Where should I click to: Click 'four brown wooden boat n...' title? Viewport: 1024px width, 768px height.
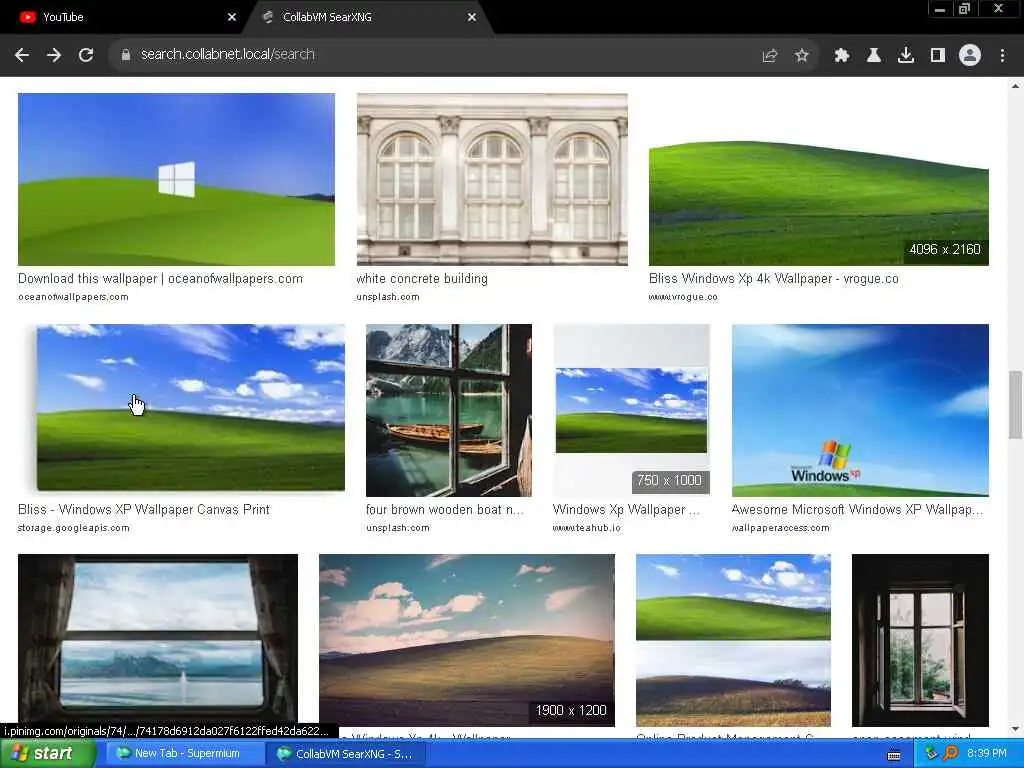(x=445, y=509)
